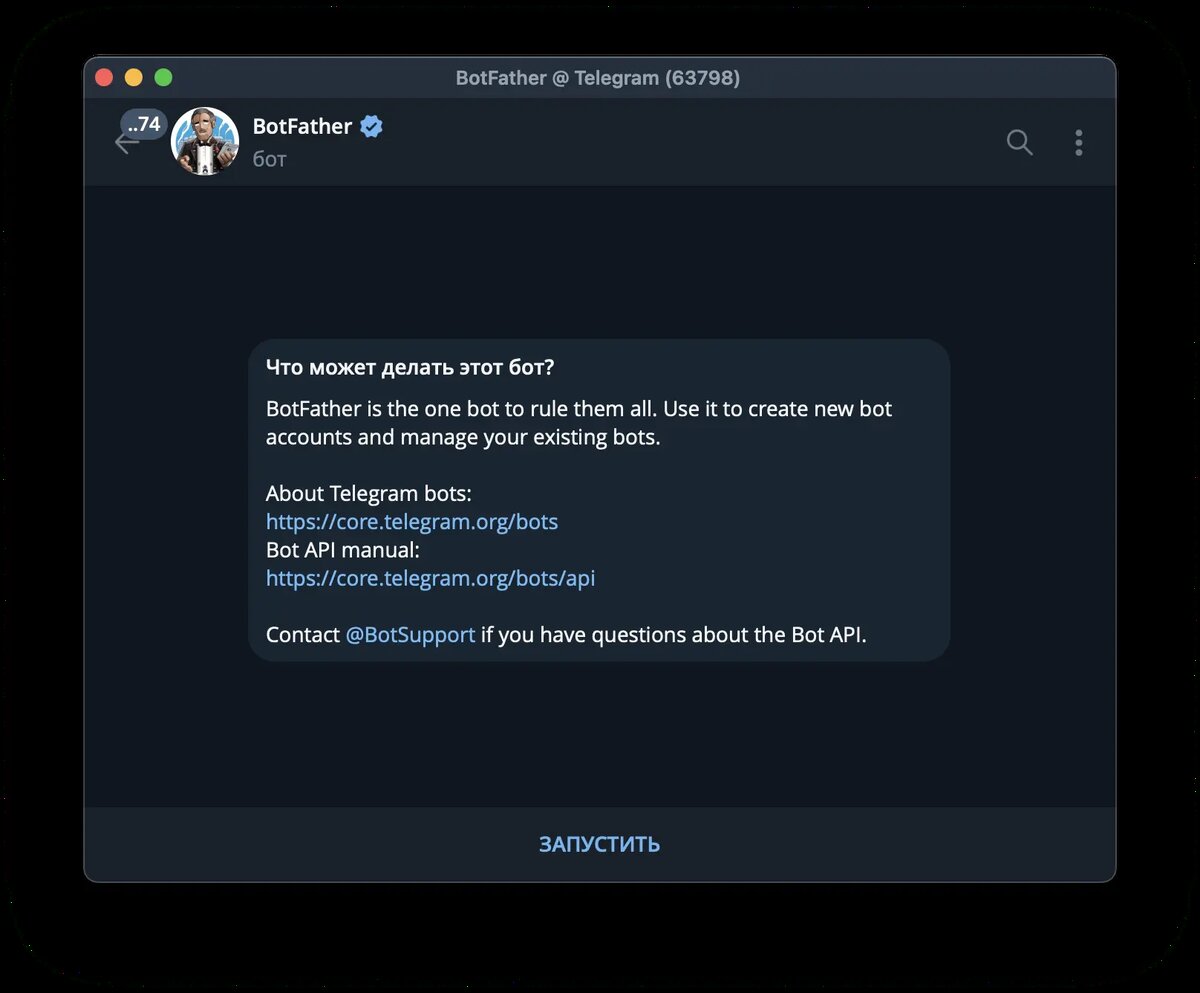The height and width of the screenshot is (993, 1200).
Task: Click the ЗАПУСТИТЬ start button
Action: pos(599,844)
